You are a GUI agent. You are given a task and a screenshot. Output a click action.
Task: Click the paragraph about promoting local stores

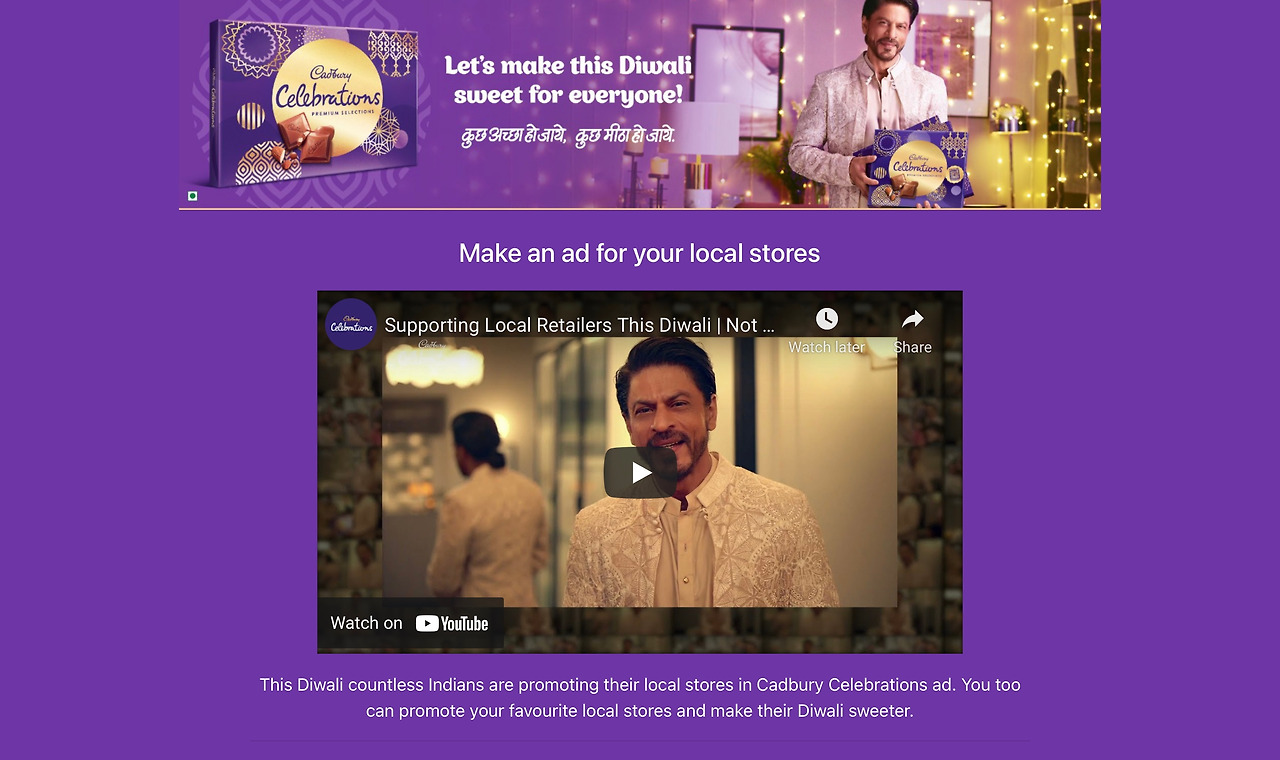point(640,698)
